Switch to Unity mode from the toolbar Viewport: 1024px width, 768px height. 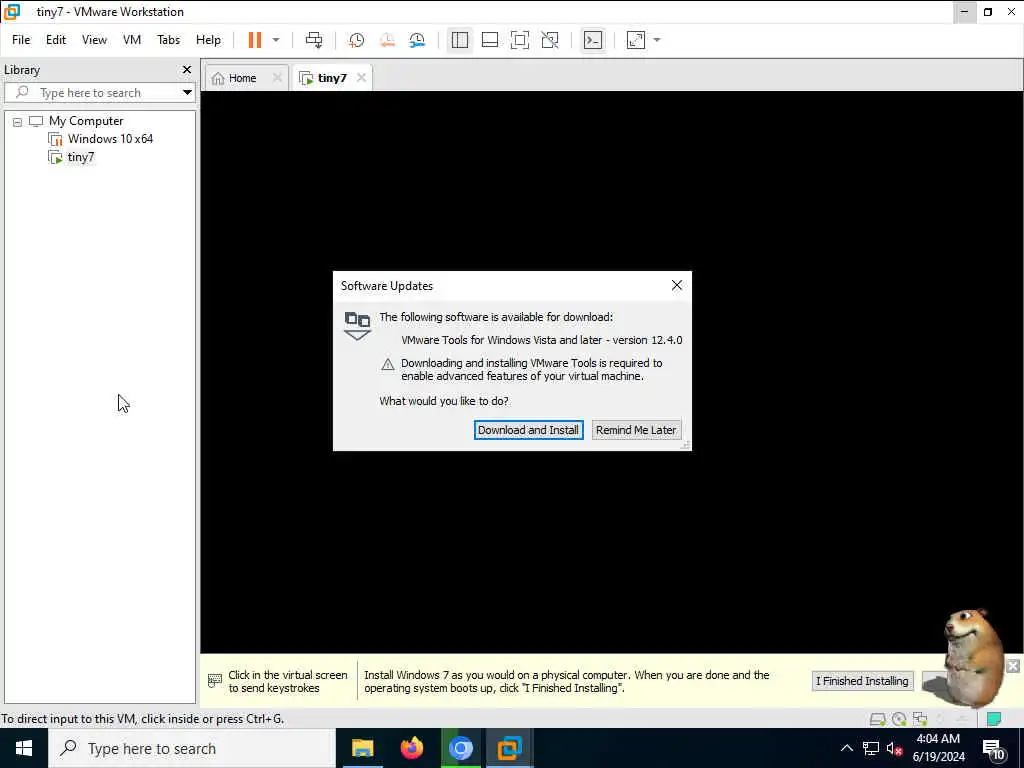click(550, 40)
